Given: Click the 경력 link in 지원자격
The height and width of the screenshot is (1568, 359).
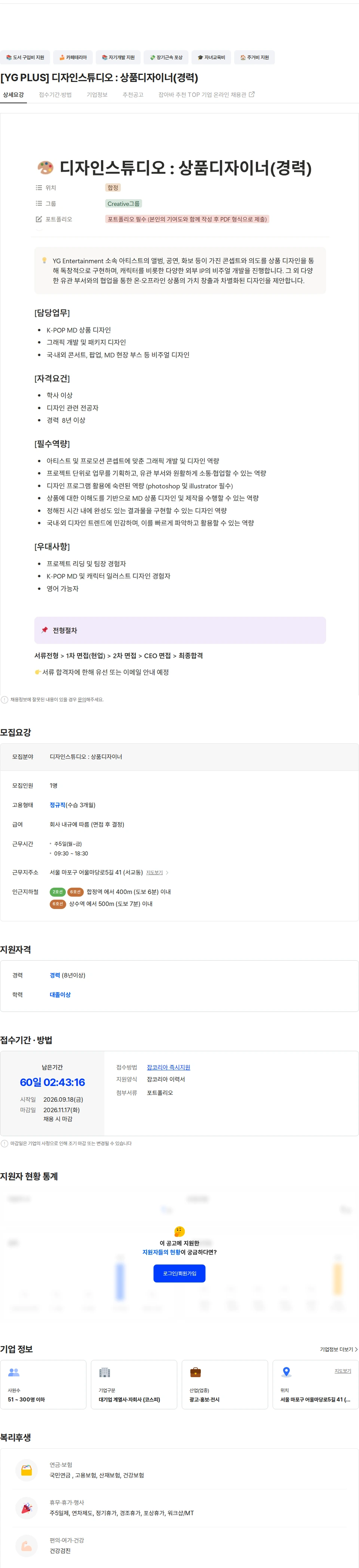Looking at the screenshot, I should (55, 975).
